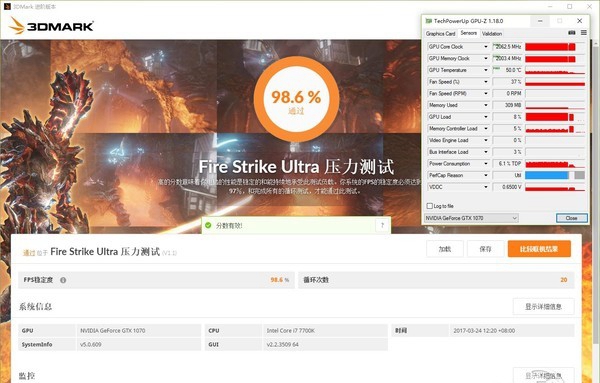Open the VDDC sensor dropdown

486,187
